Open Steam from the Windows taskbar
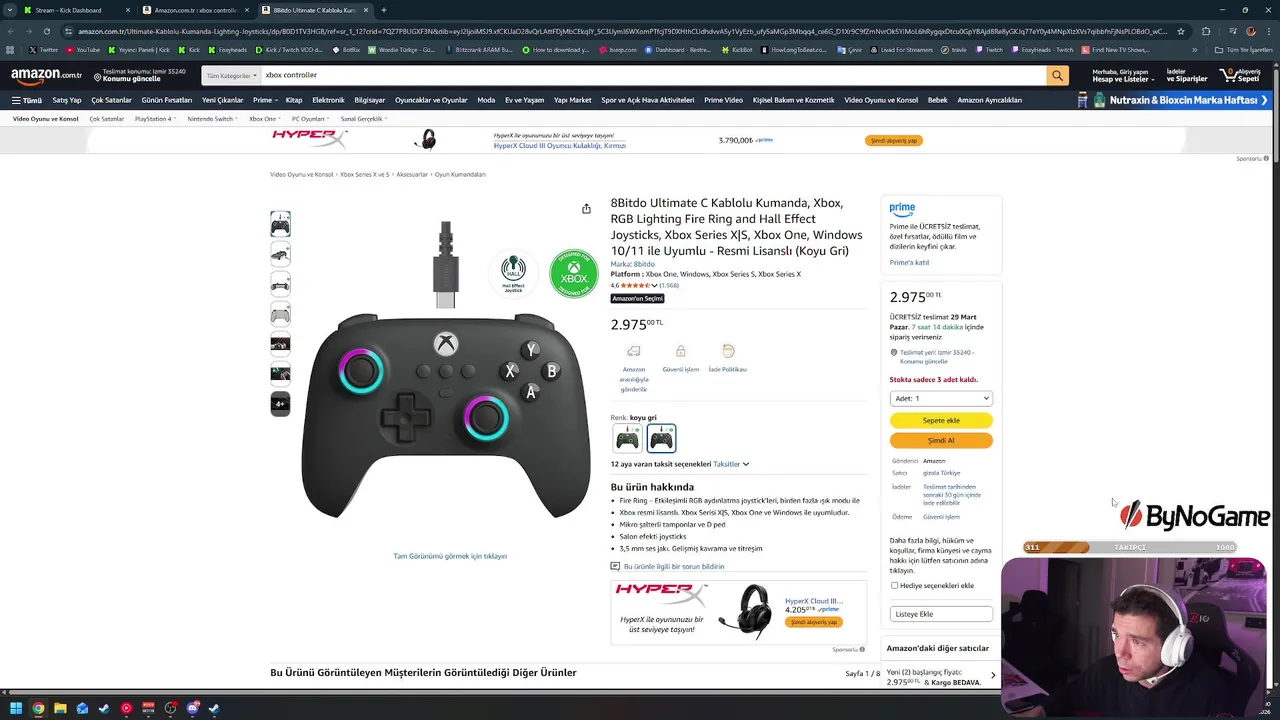 coord(104,708)
